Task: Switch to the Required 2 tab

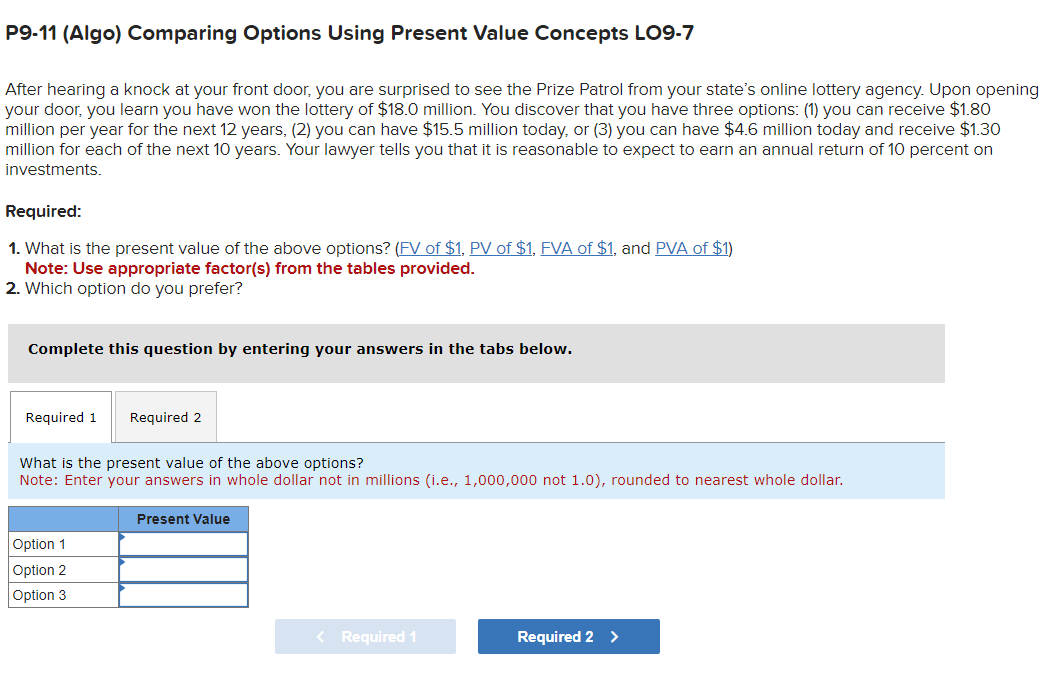Action: [x=165, y=416]
